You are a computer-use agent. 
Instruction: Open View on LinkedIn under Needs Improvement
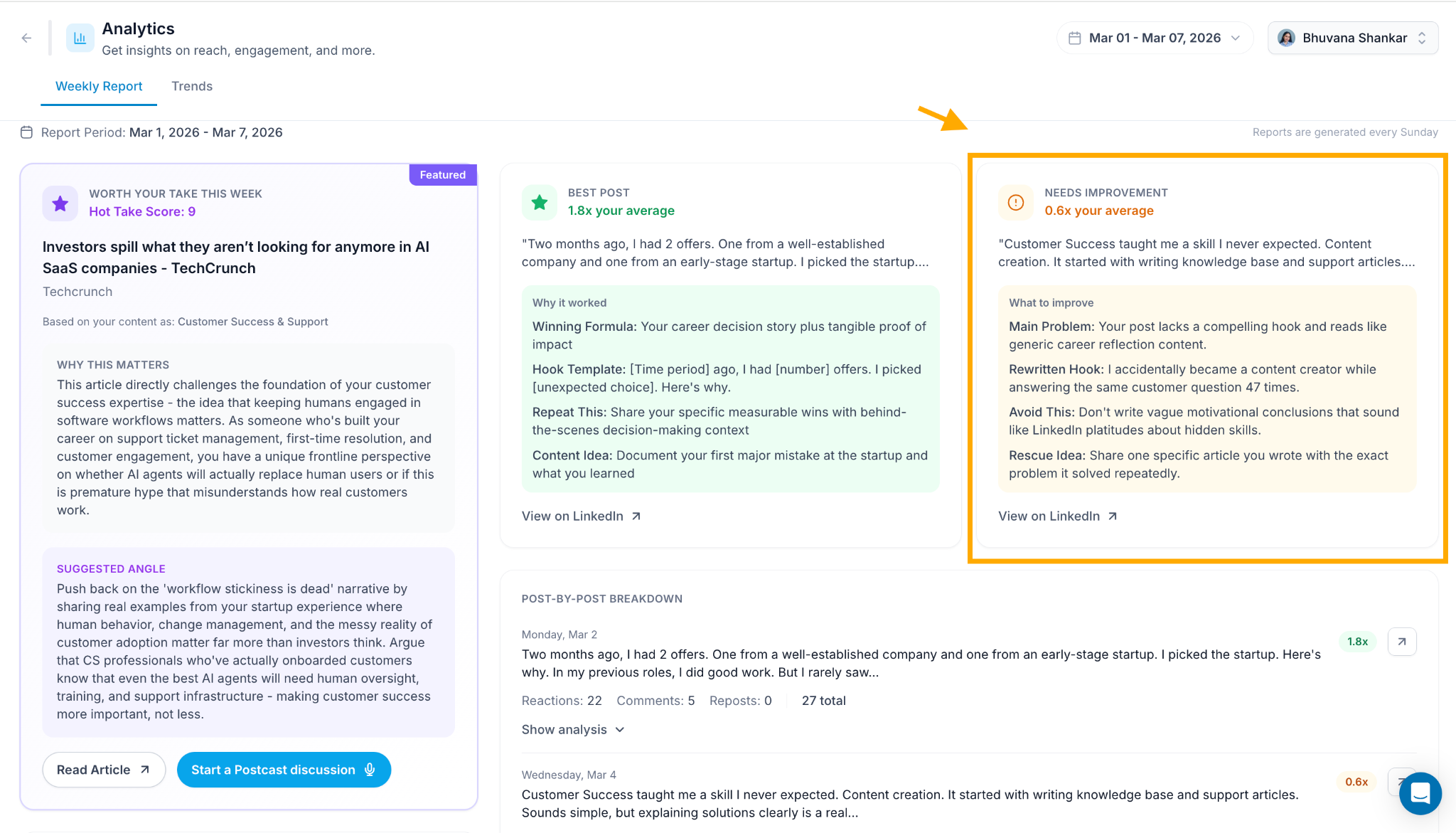1058,516
